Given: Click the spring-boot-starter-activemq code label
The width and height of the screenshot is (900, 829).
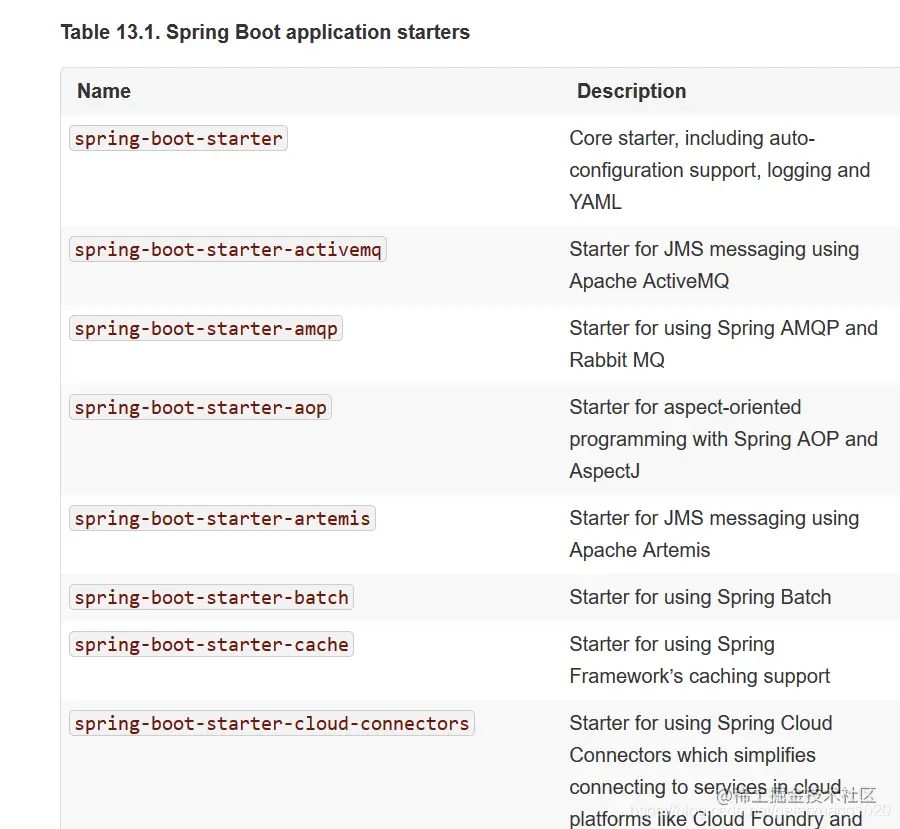Looking at the screenshot, I should (x=227, y=250).
